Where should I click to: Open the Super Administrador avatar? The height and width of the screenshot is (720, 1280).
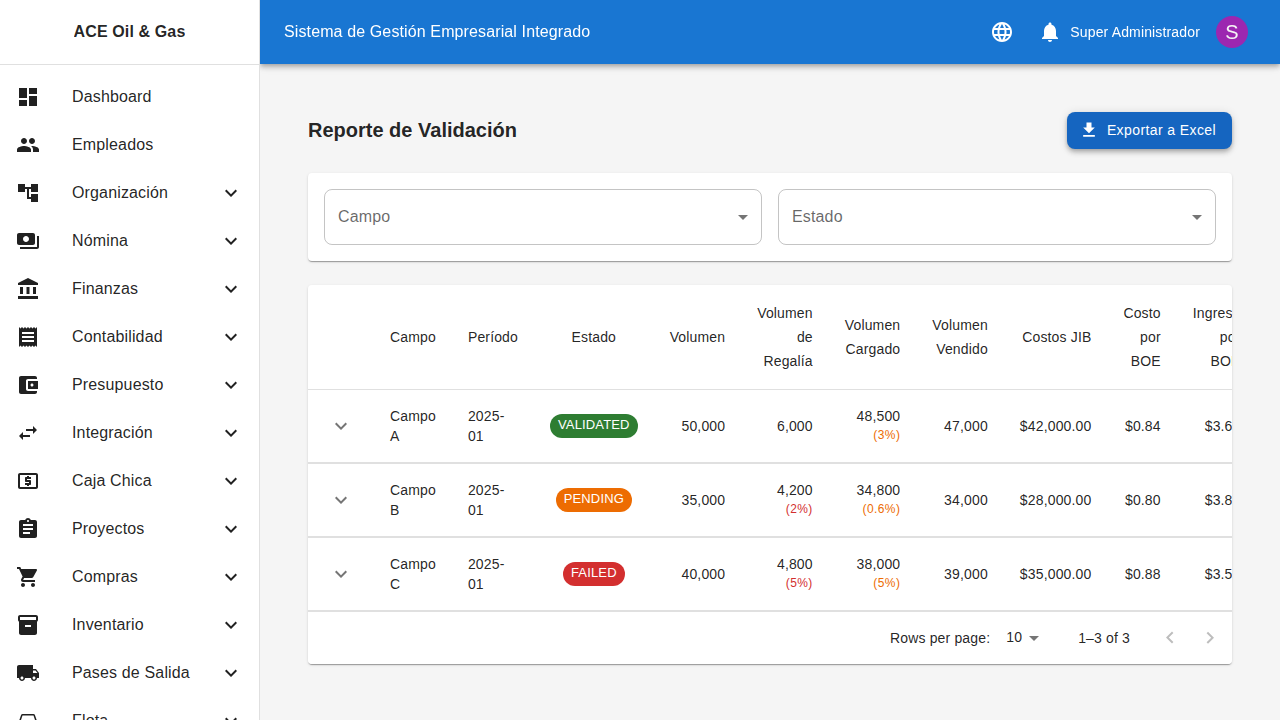tap(1231, 31)
